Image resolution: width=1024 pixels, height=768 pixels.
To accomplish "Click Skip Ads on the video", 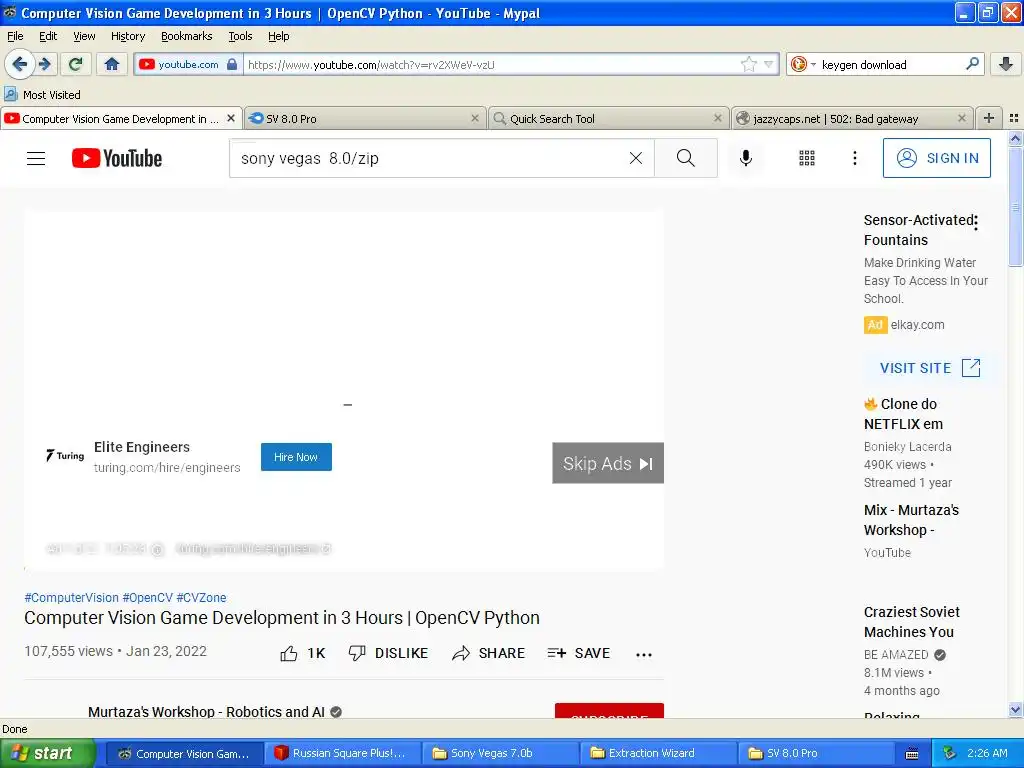I will point(608,463).
